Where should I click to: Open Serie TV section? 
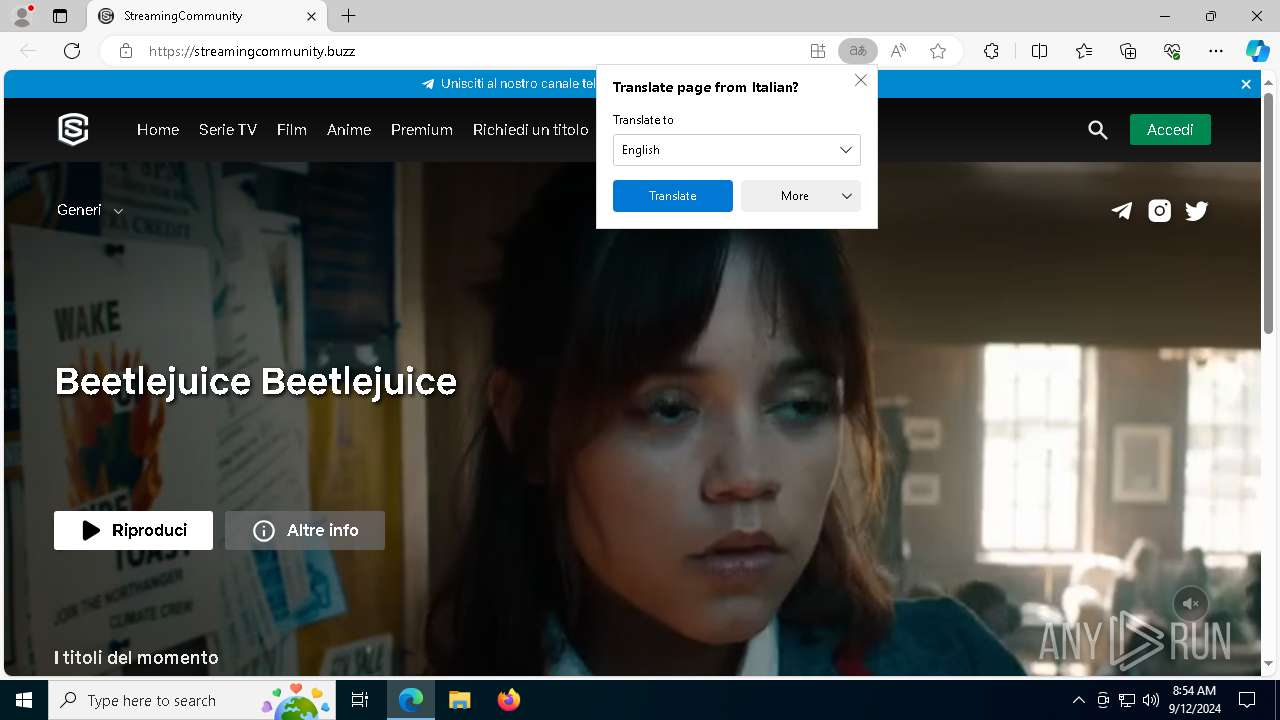(228, 130)
